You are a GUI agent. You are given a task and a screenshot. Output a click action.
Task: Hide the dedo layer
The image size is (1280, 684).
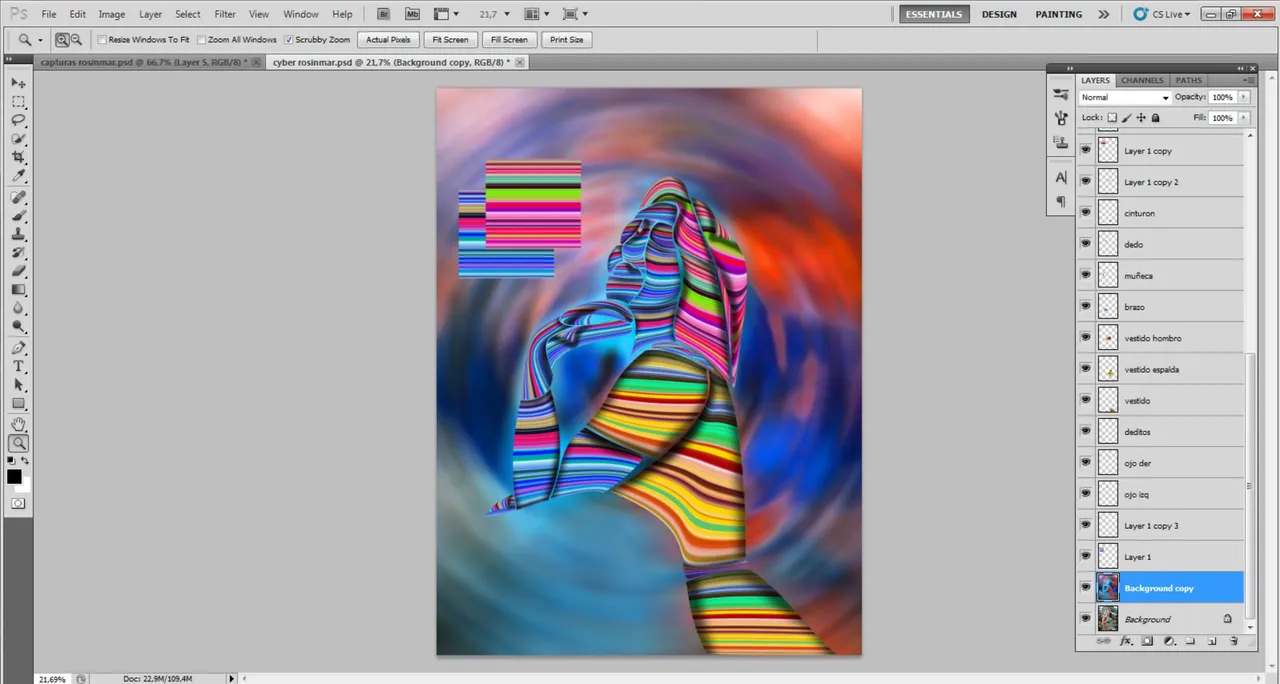[1086, 244]
